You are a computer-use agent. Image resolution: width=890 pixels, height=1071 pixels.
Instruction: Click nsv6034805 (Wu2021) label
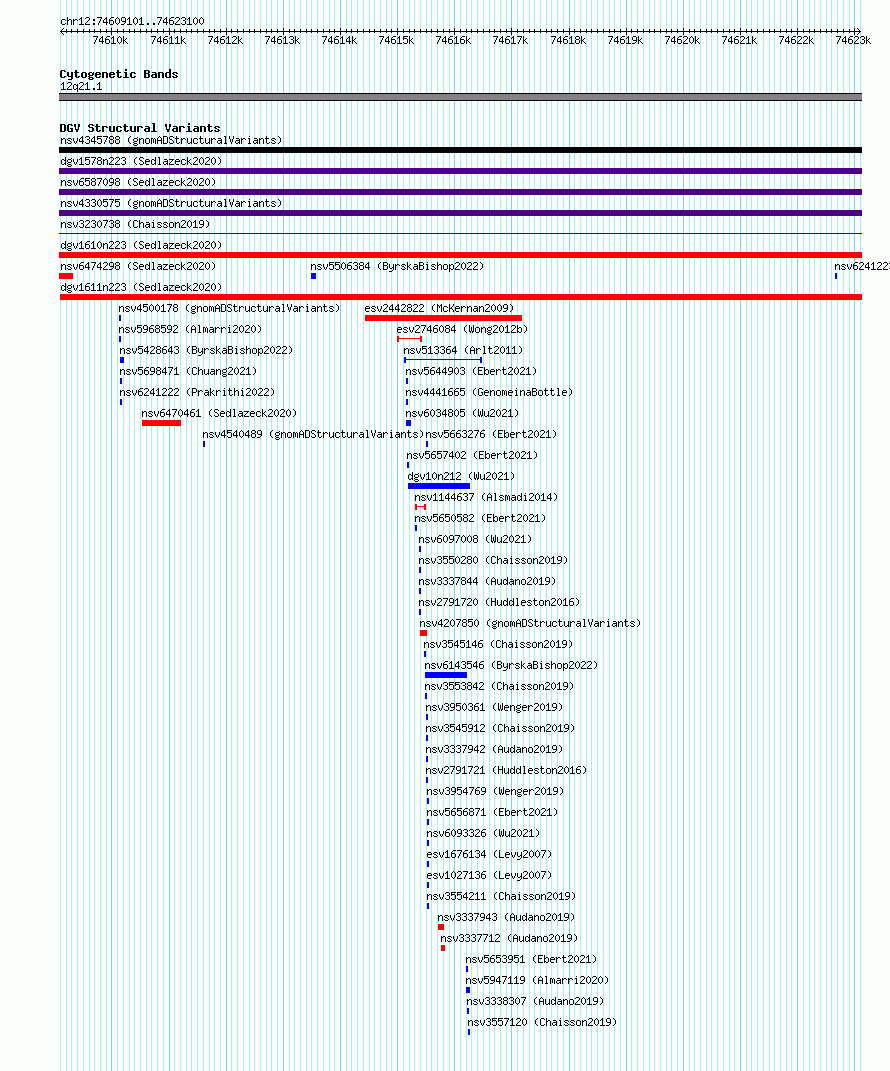(x=462, y=413)
